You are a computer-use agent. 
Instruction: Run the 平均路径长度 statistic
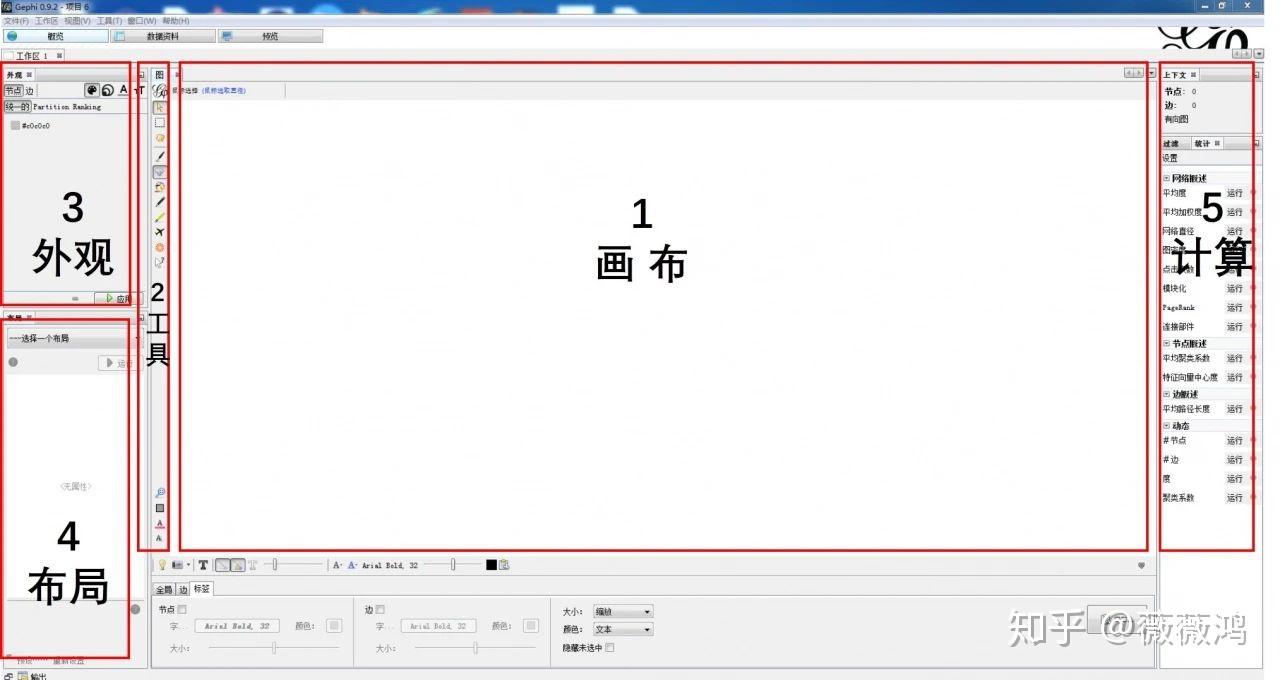pos(1235,409)
